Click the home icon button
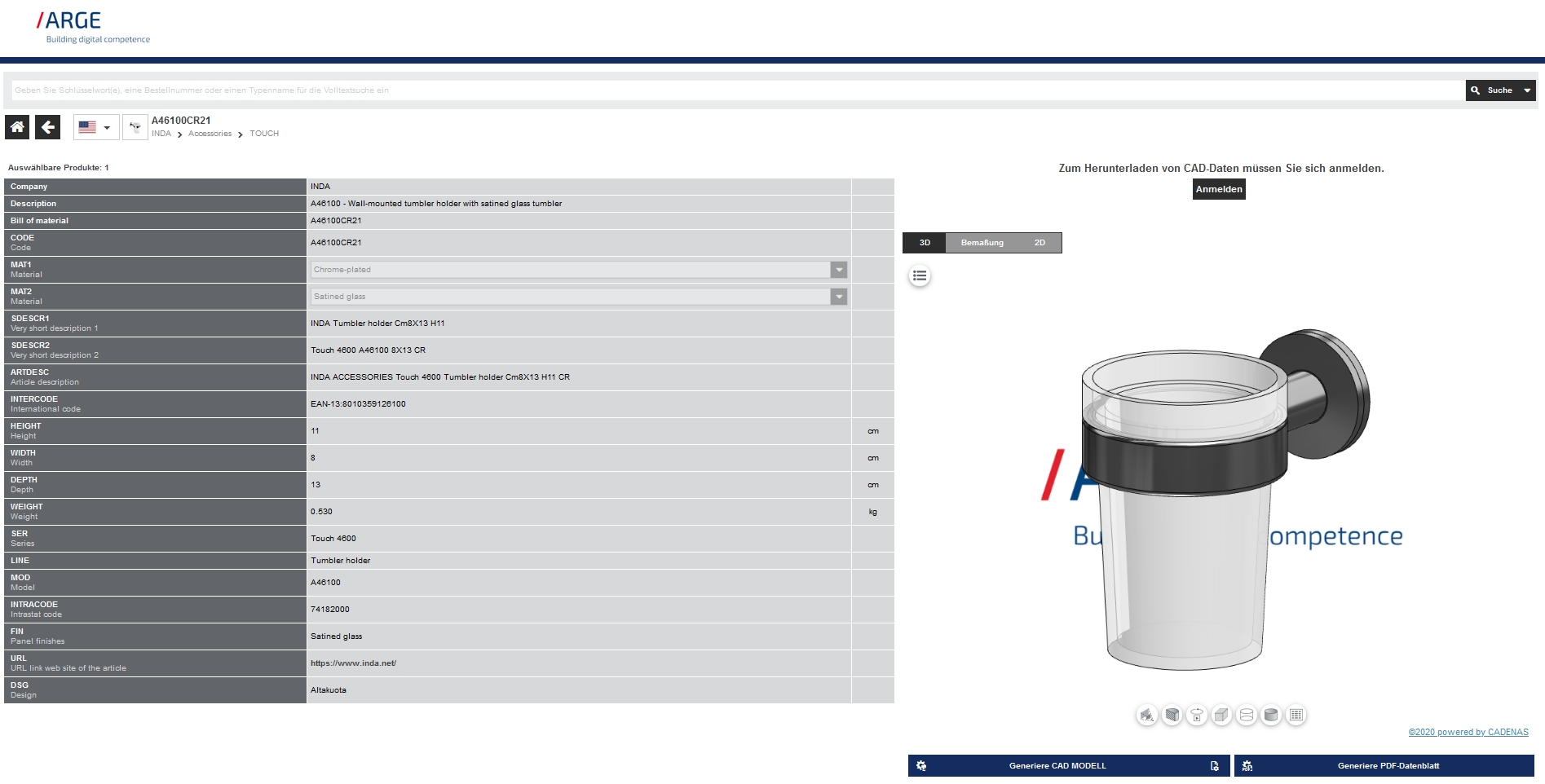Screen dimensions: 1545x784 click(17, 127)
